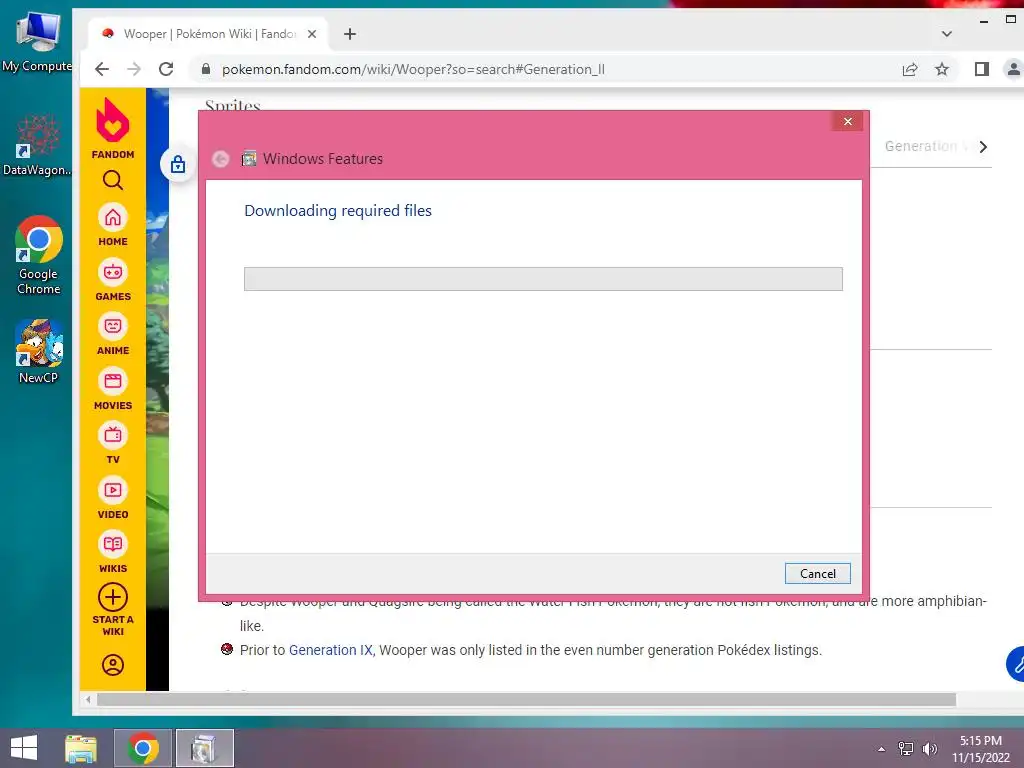This screenshot has width=1024, height=768.
Task: Click the horizontal page scrollbar
Action: point(526,699)
